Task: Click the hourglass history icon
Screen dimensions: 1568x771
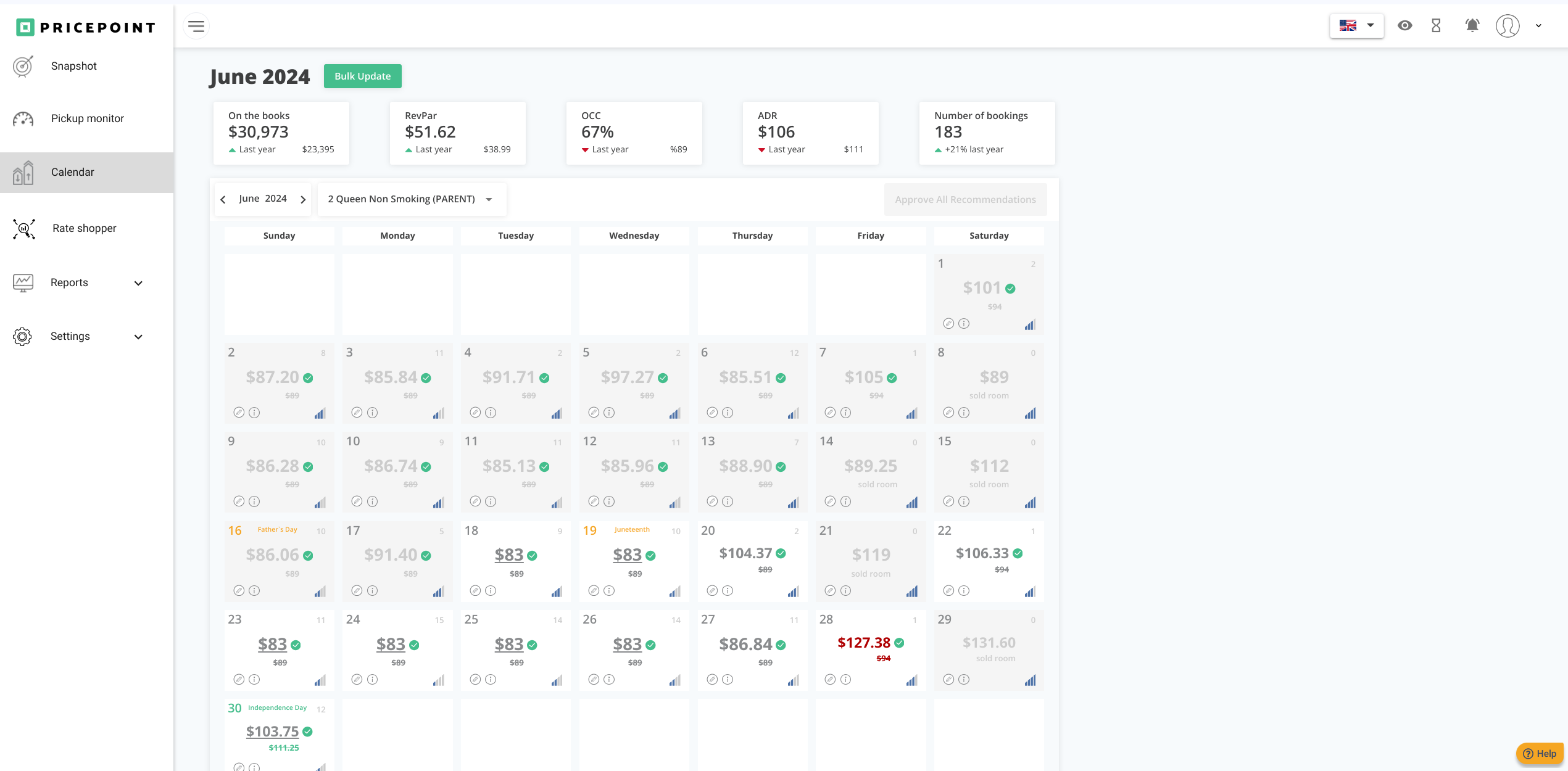Action: tap(1437, 26)
